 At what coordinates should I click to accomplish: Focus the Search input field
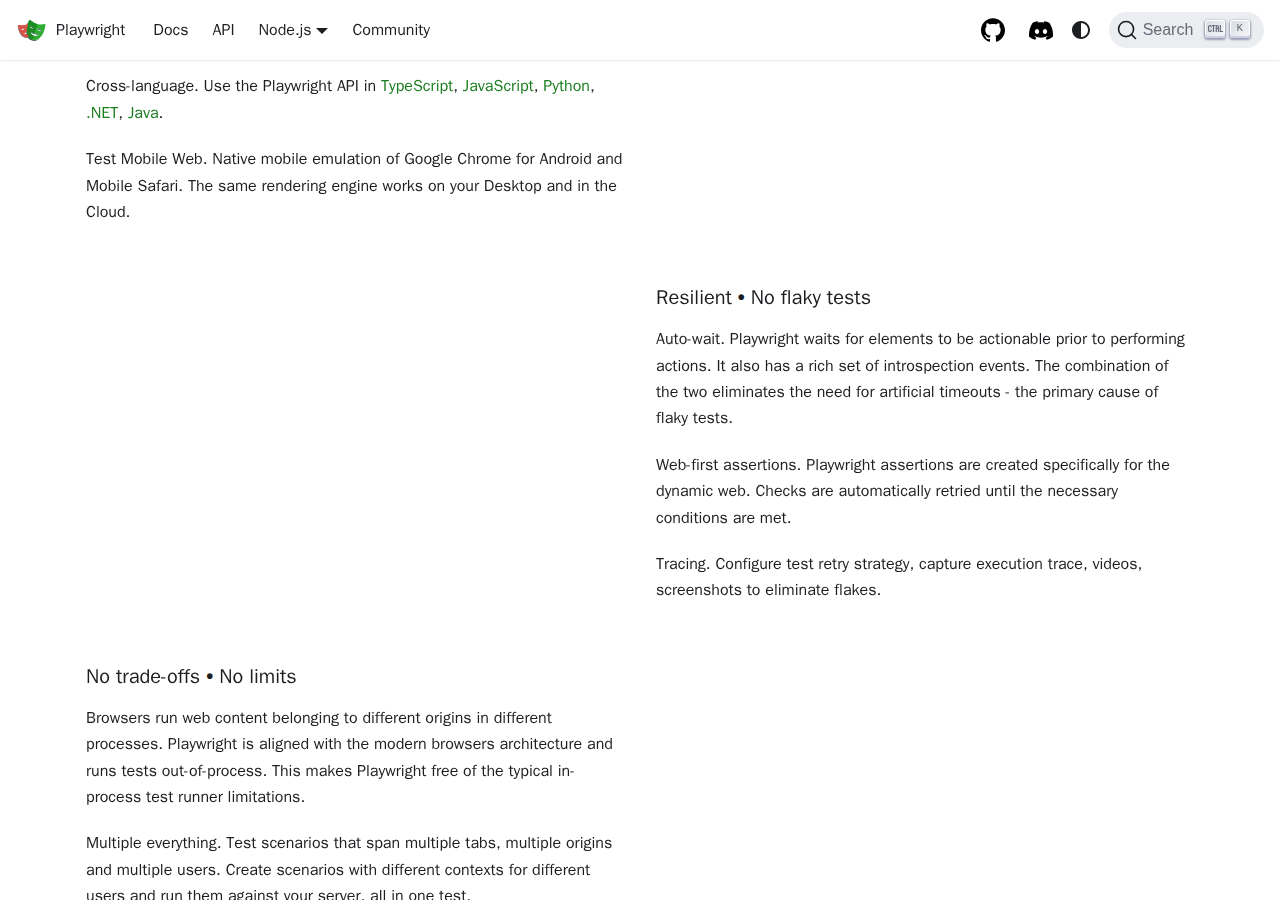pyautogui.click(x=1168, y=30)
